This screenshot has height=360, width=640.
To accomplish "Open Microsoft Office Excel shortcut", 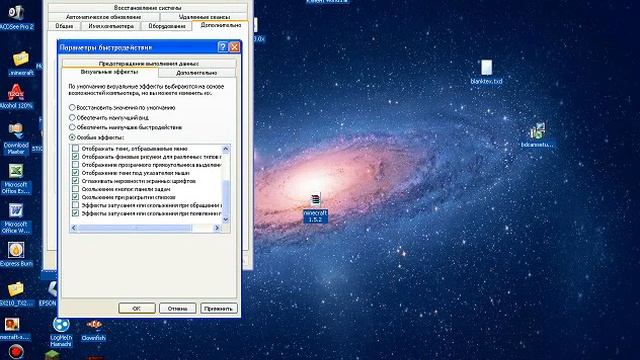I will point(16,179).
